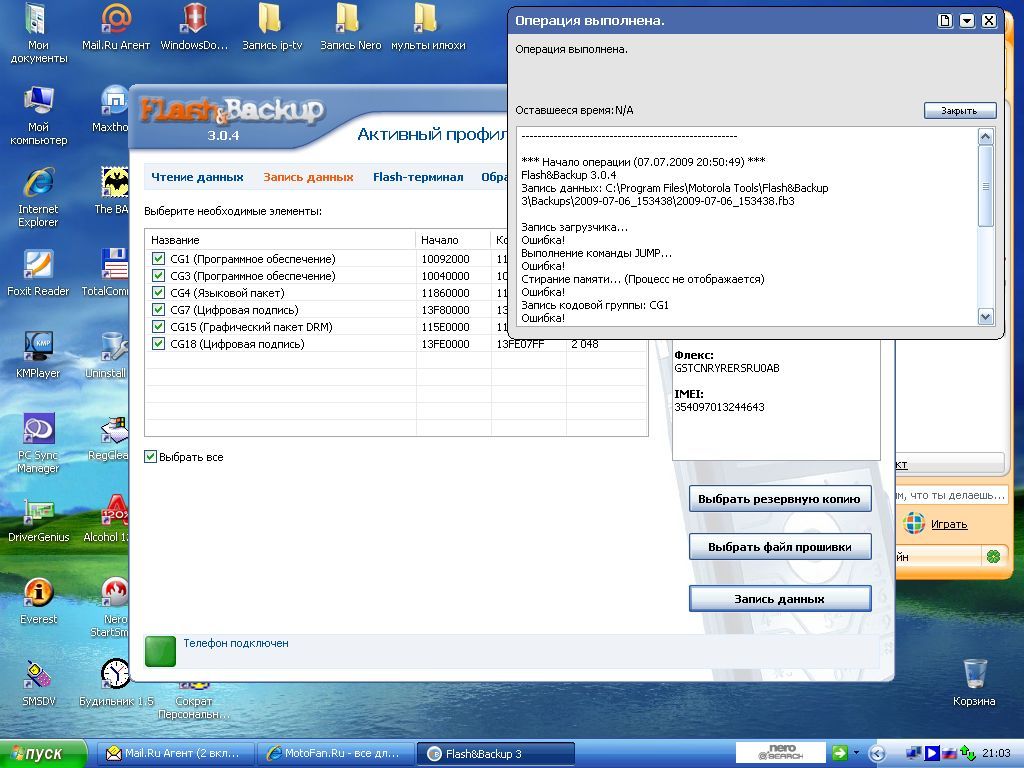Click the Nero Search input box on the taskbar
This screenshot has height=768, width=1024.
click(x=782, y=753)
